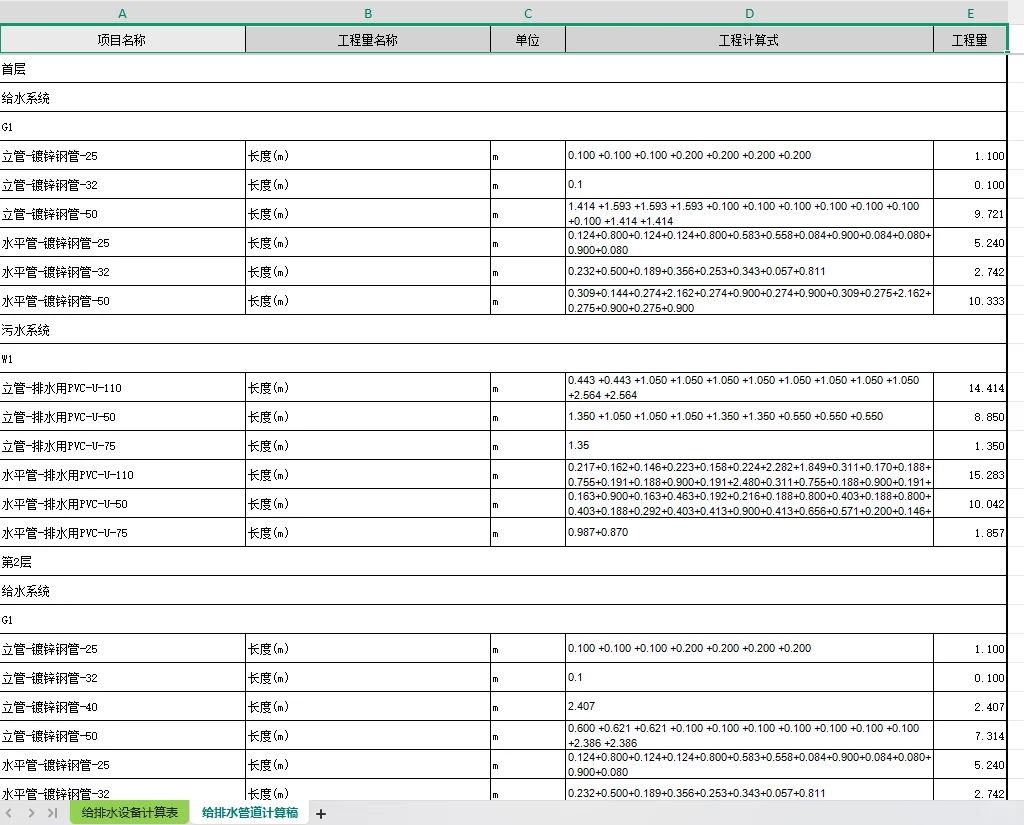This screenshot has height=825, width=1024.
Task: Click cell 水平管-排水用PVC-U-110
Action: click(x=122, y=475)
